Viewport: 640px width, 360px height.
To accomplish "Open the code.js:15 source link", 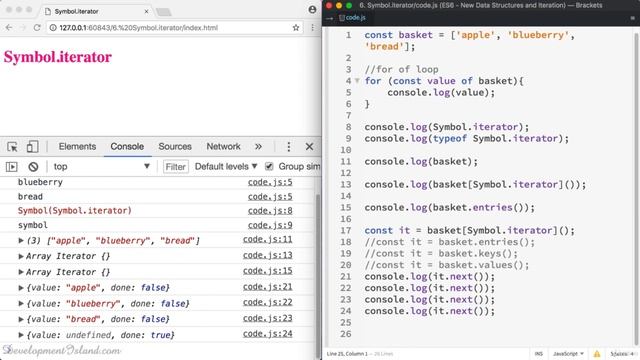I will tap(267, 271).
